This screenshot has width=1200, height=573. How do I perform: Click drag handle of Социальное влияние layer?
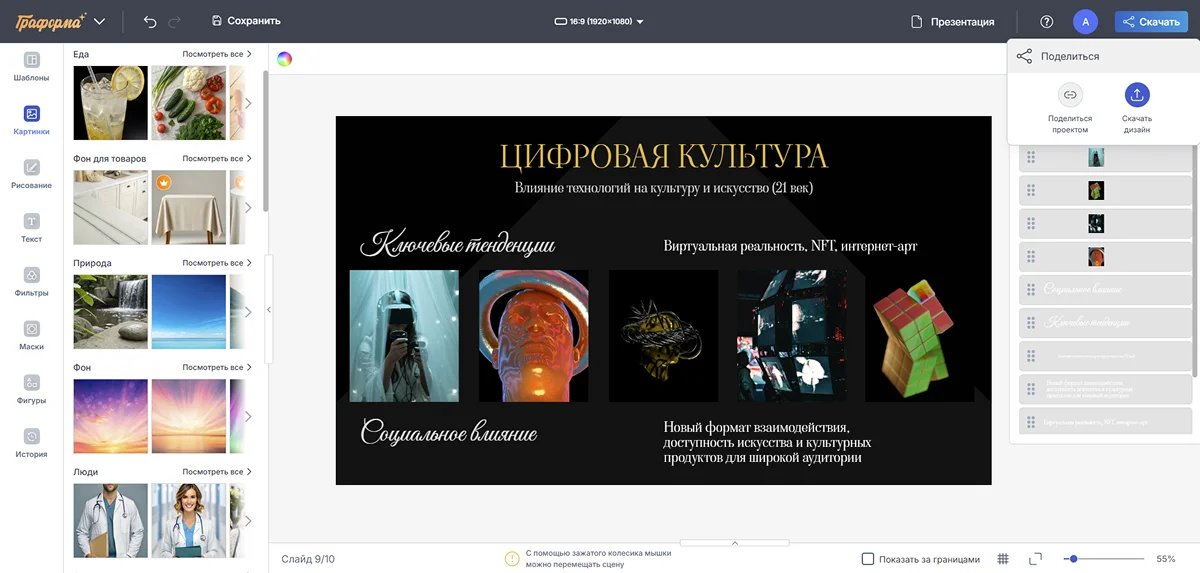(x=1031, y=290)
